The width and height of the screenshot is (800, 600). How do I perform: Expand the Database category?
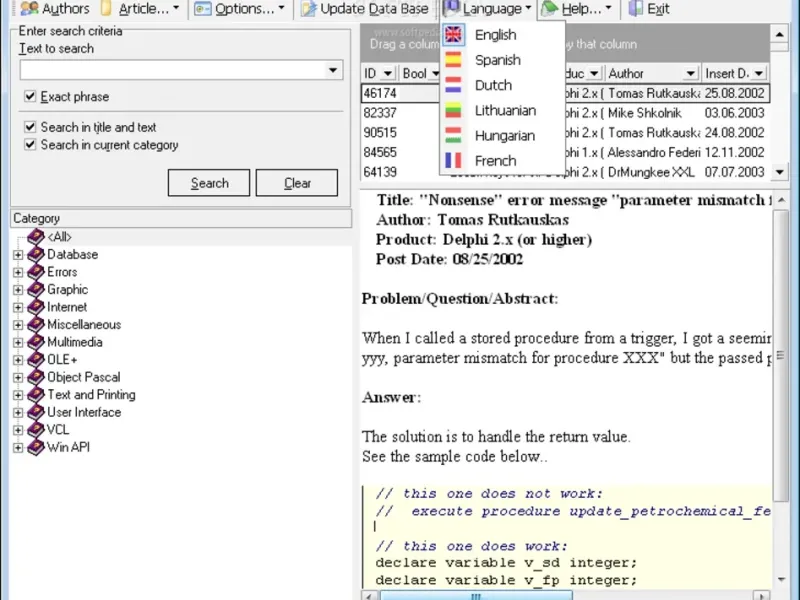point(18,255)
